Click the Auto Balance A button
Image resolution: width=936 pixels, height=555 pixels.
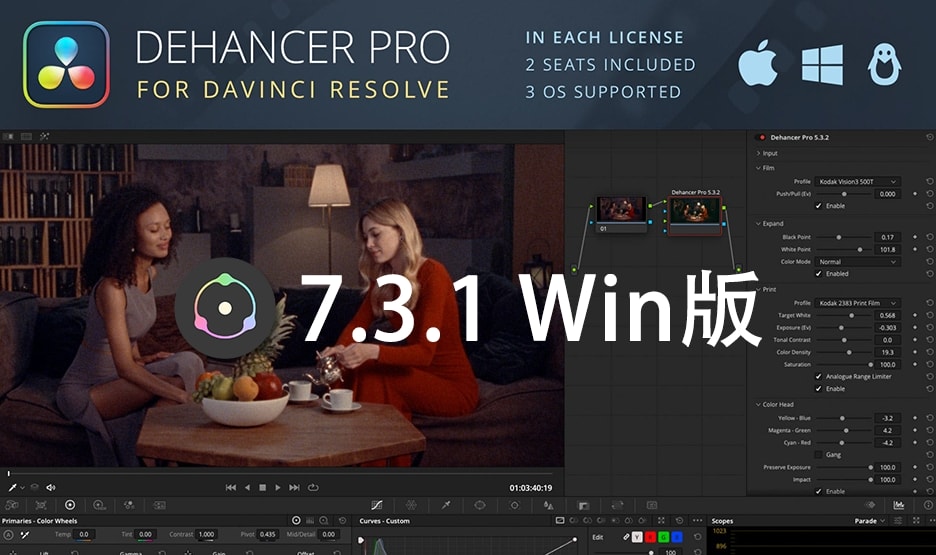[x=8, y=535]
